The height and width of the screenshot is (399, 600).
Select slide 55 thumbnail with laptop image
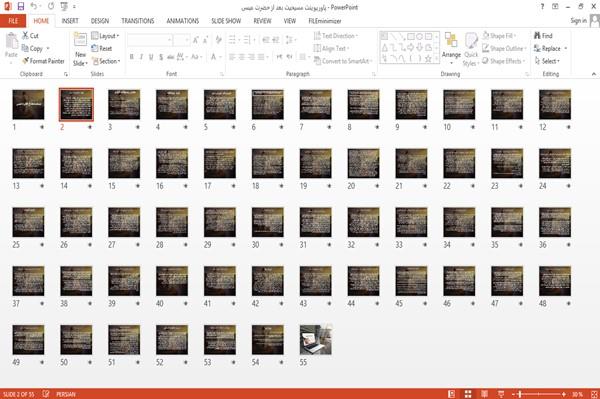click(316, 340)
